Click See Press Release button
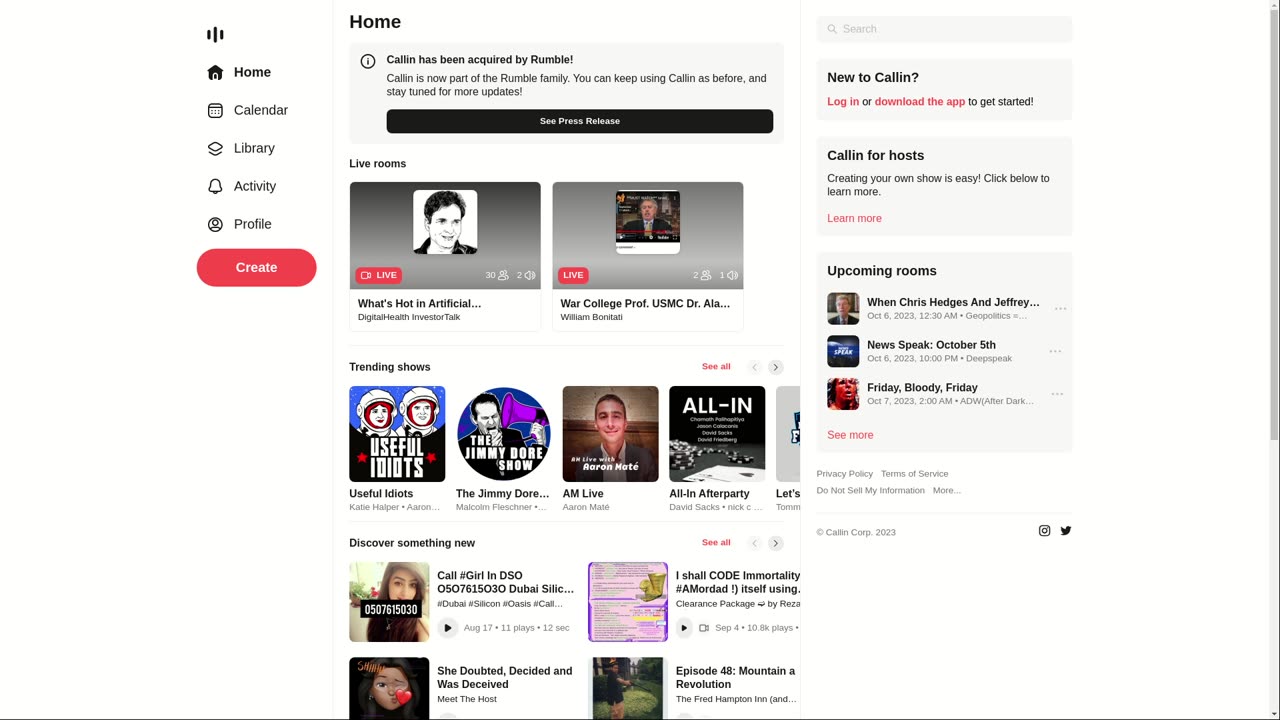This screenshot has height=720, width=1280. 580,121
